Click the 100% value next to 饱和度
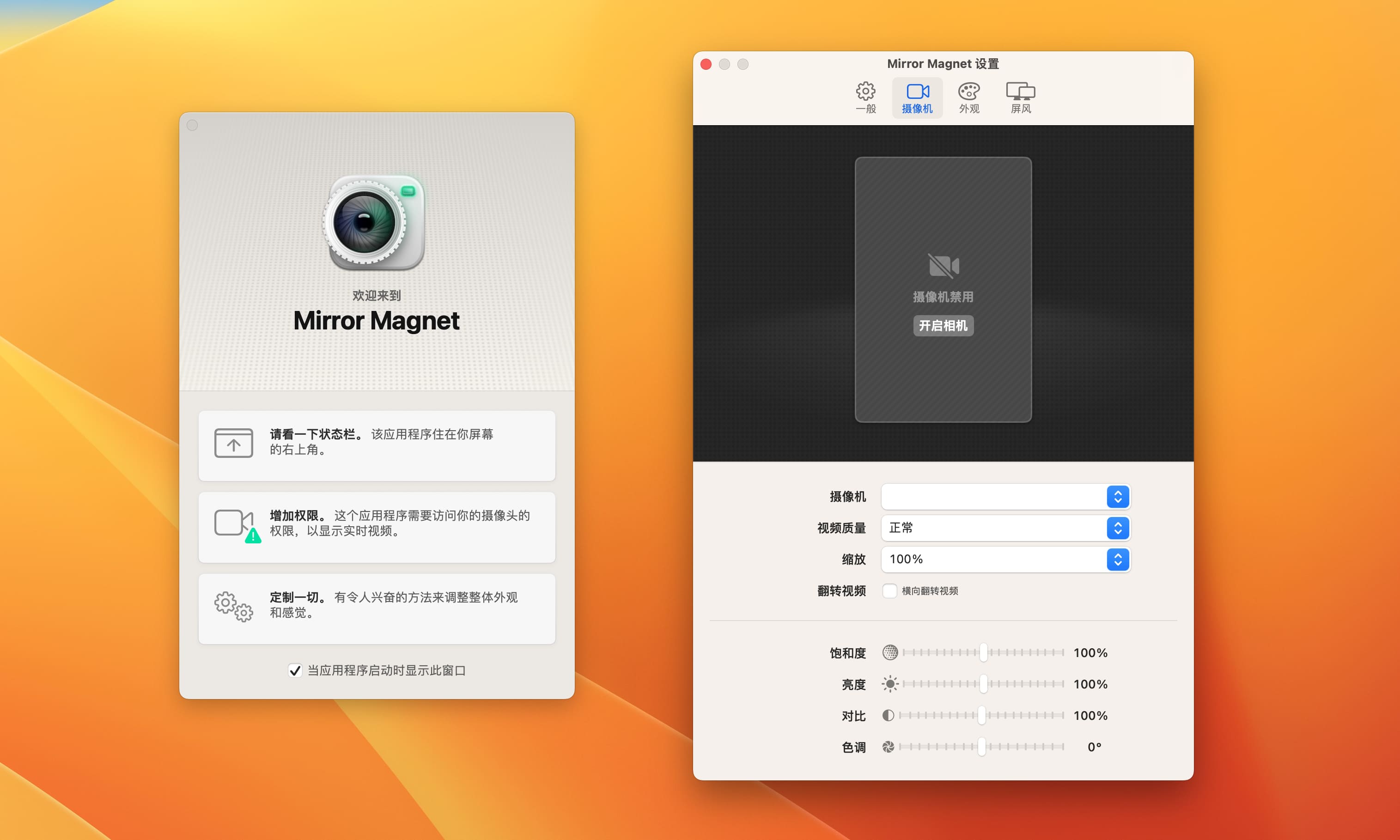Screen dimensions: 1400x840 pyautogui.click(x=1090, y=653)
